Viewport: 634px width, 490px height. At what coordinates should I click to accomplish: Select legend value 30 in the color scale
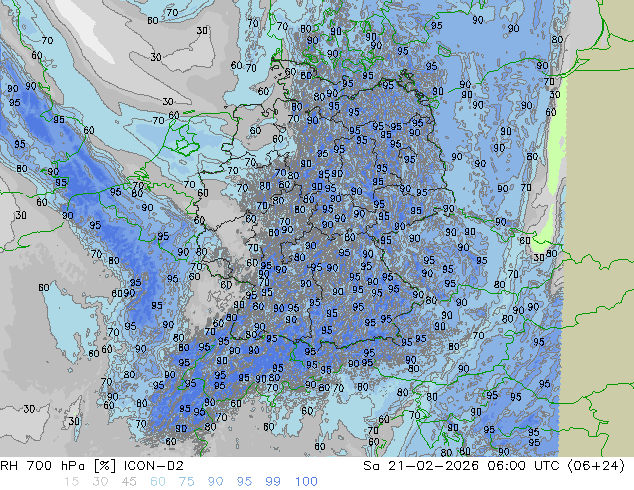100,482
